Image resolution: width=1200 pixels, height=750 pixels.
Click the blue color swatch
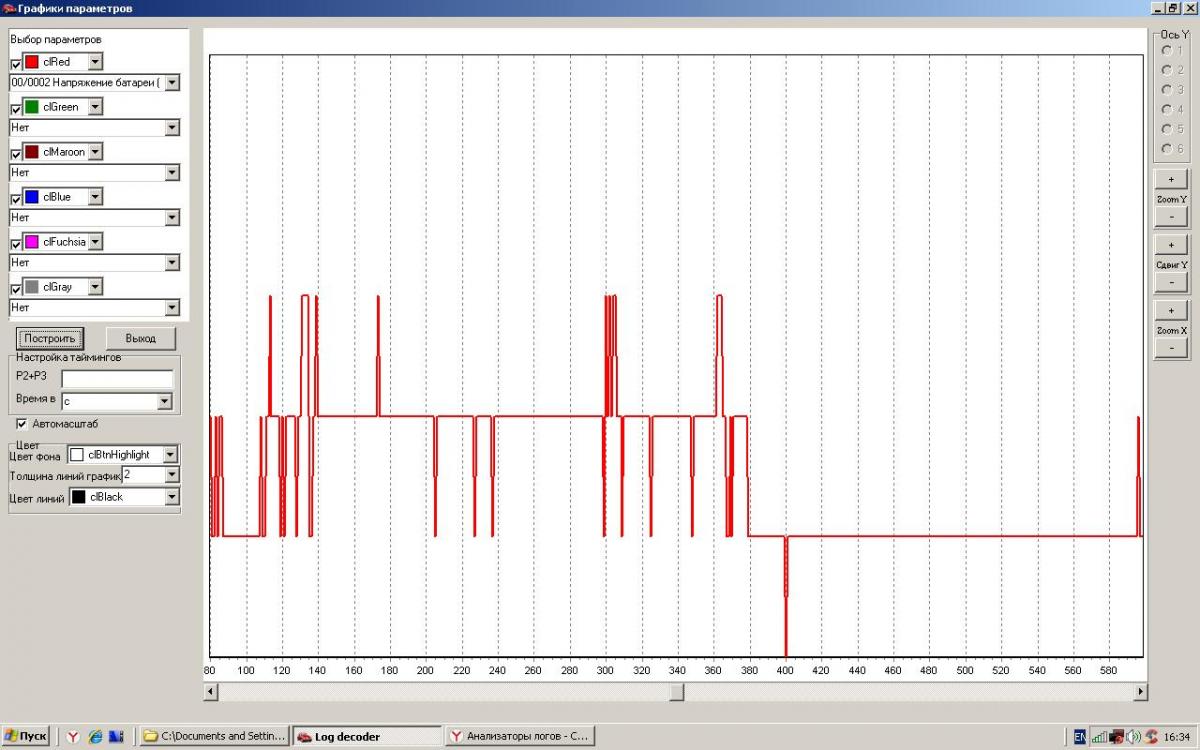pyautogui.click(x=32, y=197)
